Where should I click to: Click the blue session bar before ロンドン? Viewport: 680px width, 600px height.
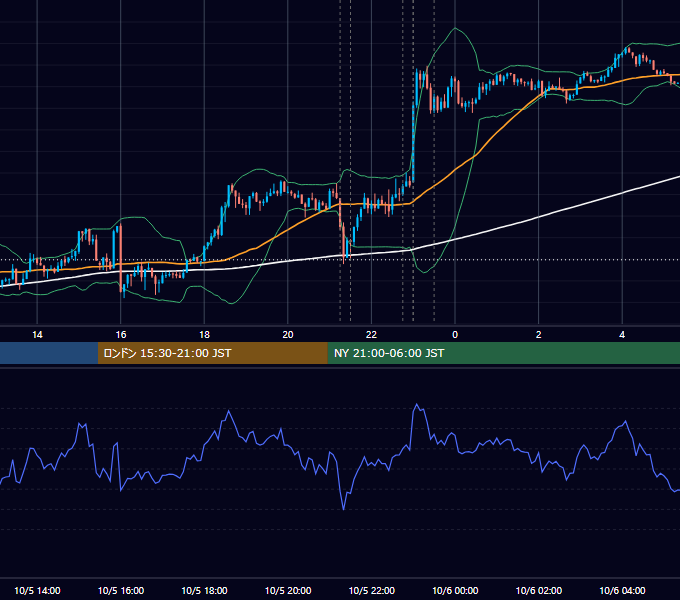(49, 353)
